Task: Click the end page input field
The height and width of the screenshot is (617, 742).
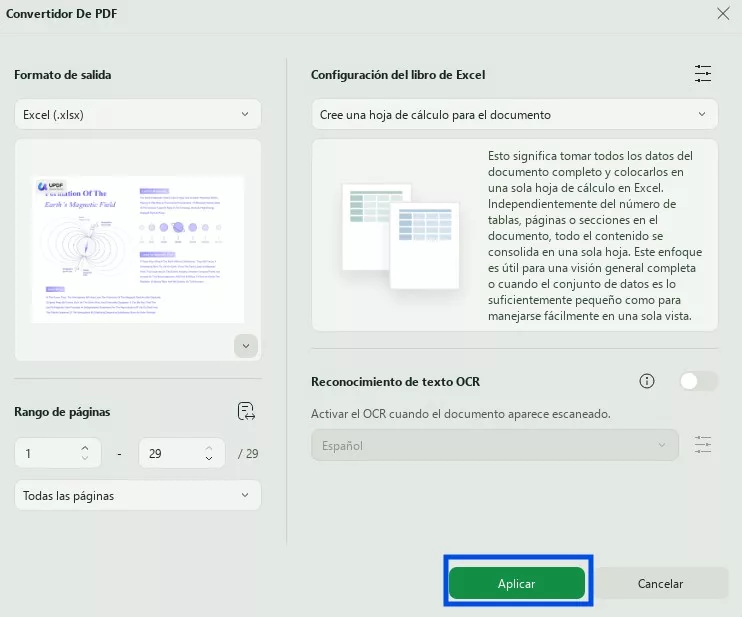Action: tap(182, 453)
